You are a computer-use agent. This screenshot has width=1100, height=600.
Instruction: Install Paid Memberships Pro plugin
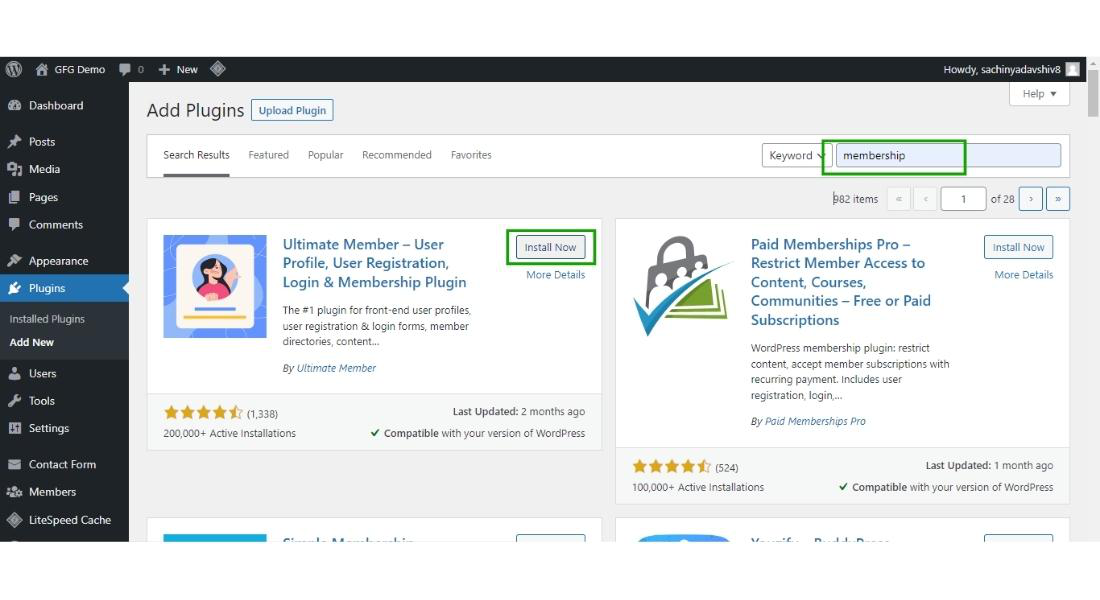(x=1018, y=247)
